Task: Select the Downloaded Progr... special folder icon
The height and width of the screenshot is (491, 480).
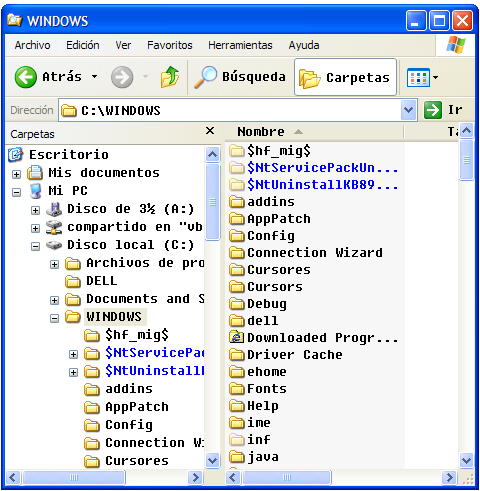Action: (x=237, y=337)
